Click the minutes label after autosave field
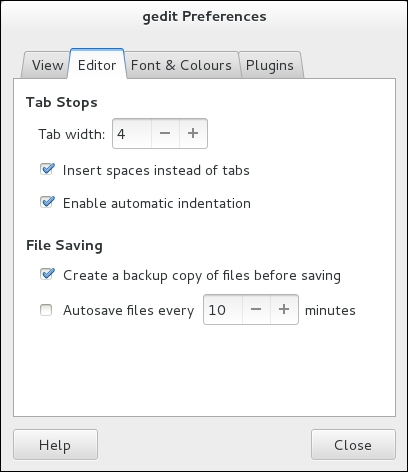The image size is (408, 472). point(330,310)
